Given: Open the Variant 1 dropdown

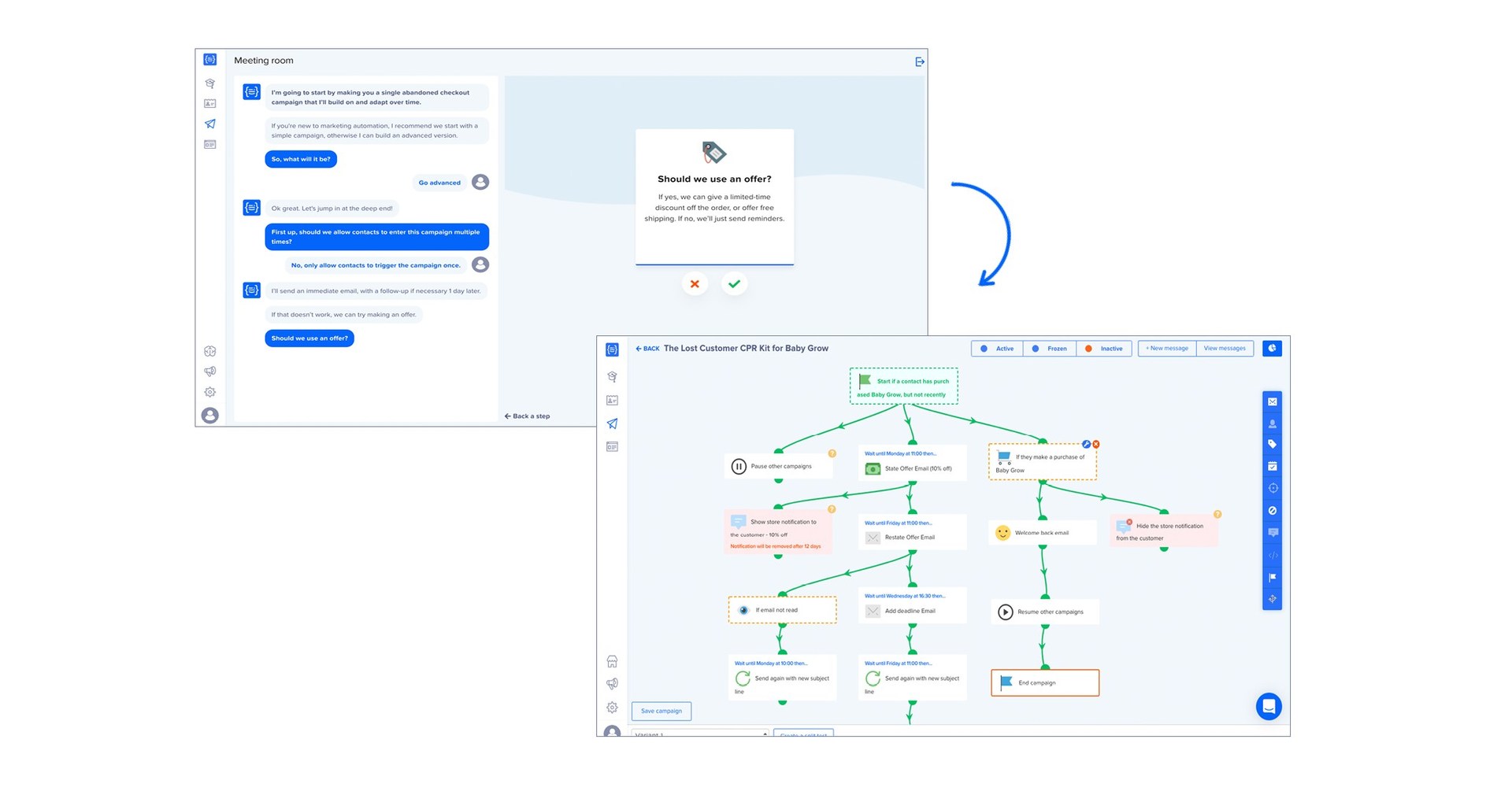Looking at the screenshot, I should pos(699,734).
